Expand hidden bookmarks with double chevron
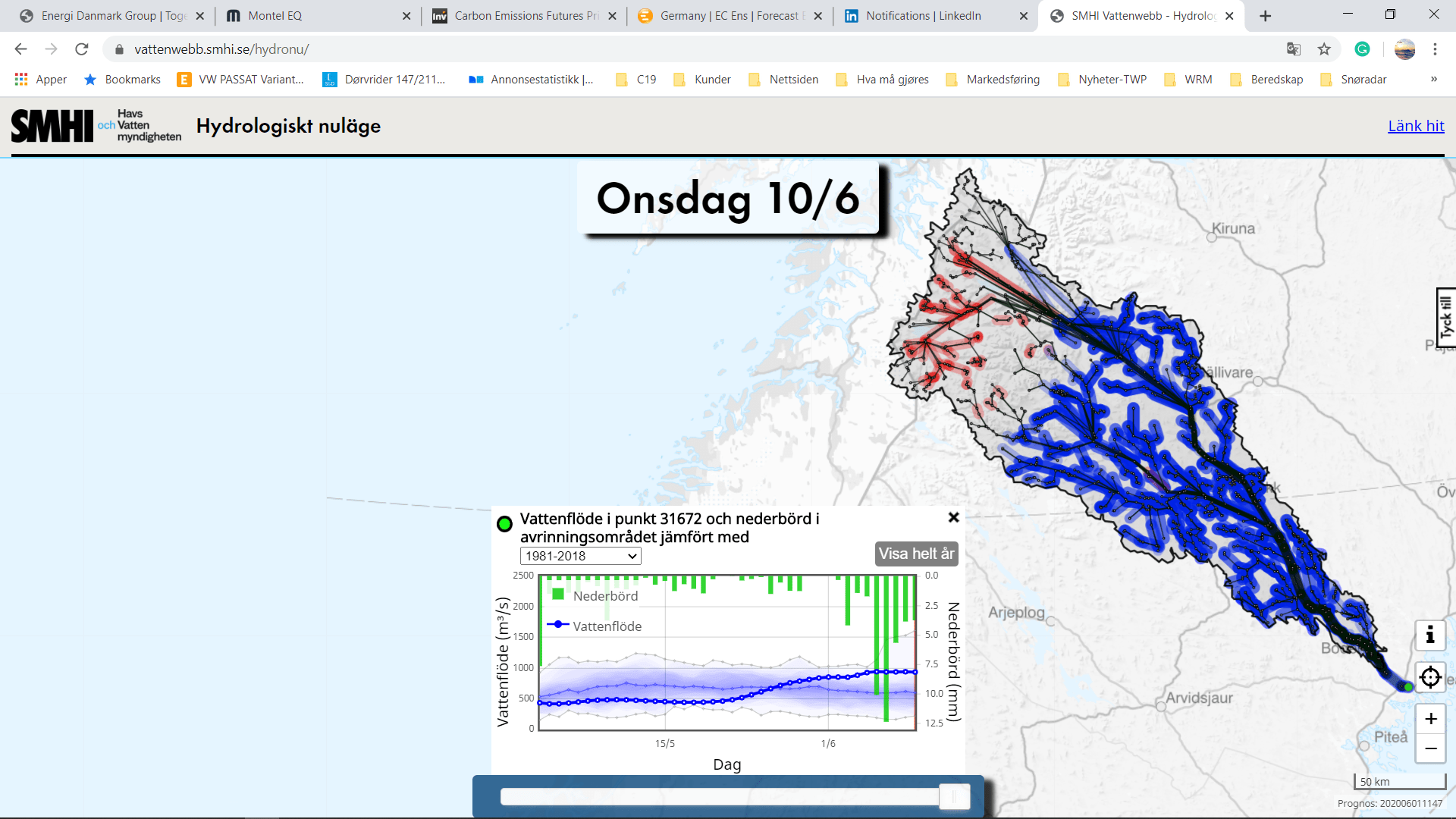Viewport: 1456px width, 819px height. click(1433, 79)
